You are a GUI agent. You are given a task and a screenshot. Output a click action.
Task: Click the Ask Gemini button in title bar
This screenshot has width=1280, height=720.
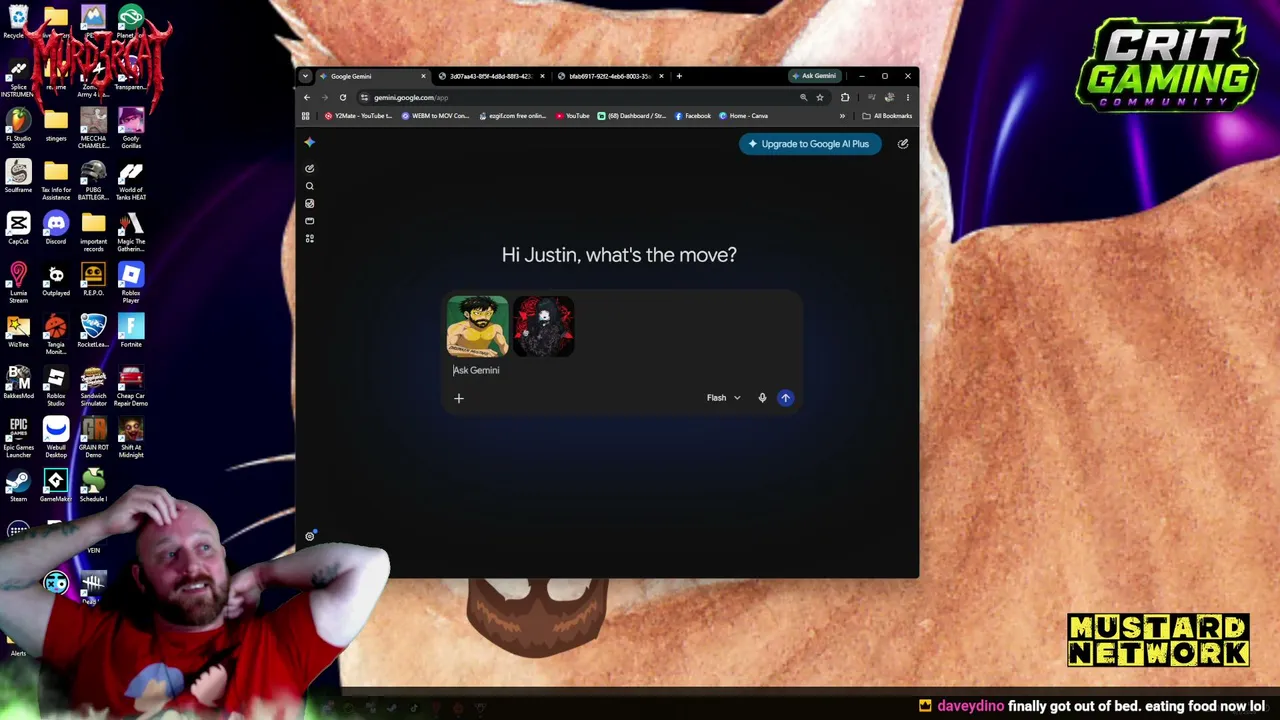(x=814, y=76)
